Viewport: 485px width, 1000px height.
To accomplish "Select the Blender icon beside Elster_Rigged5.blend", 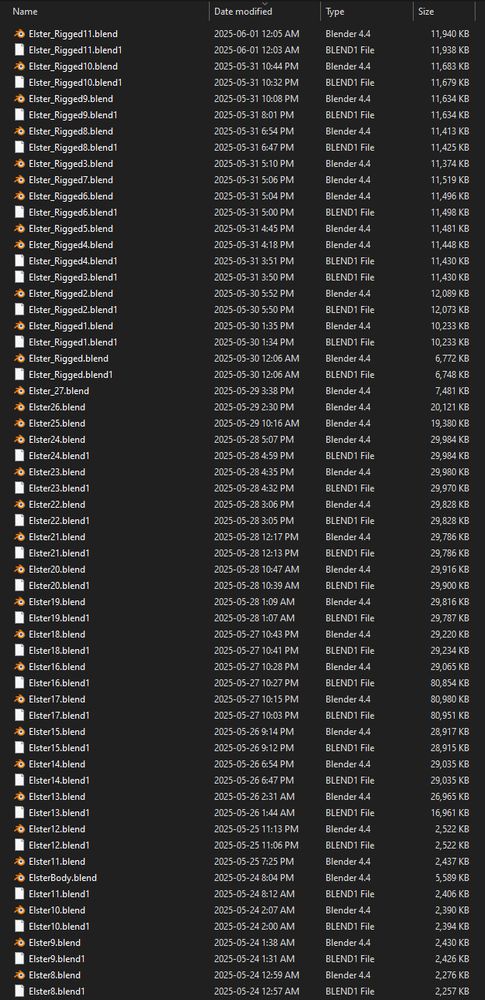I will click(20, 228).
